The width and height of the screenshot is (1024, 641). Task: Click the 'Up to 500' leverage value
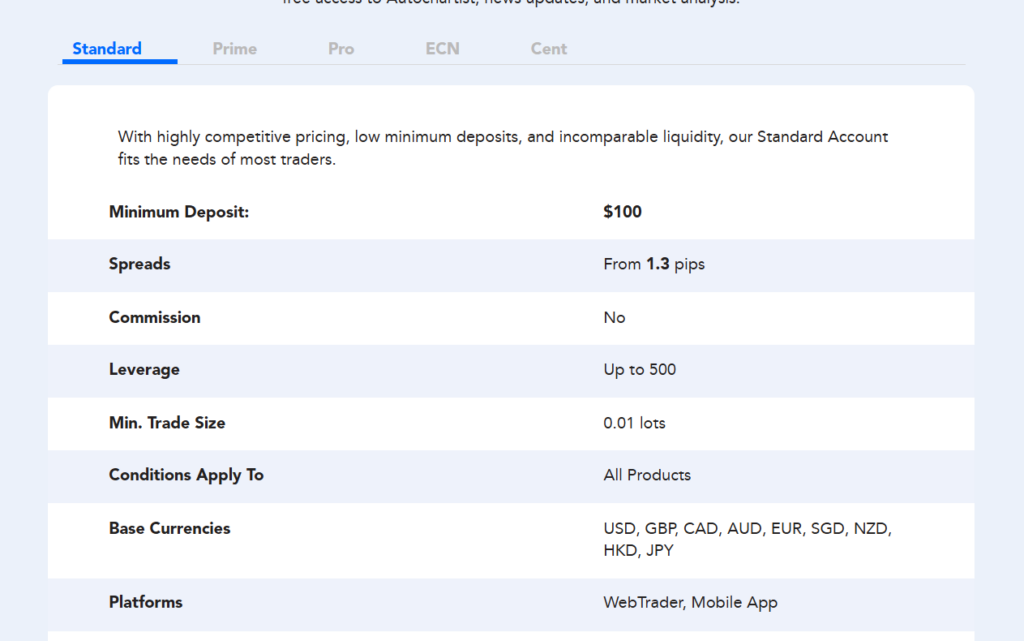pyautogui.click(x=639, y=370)
